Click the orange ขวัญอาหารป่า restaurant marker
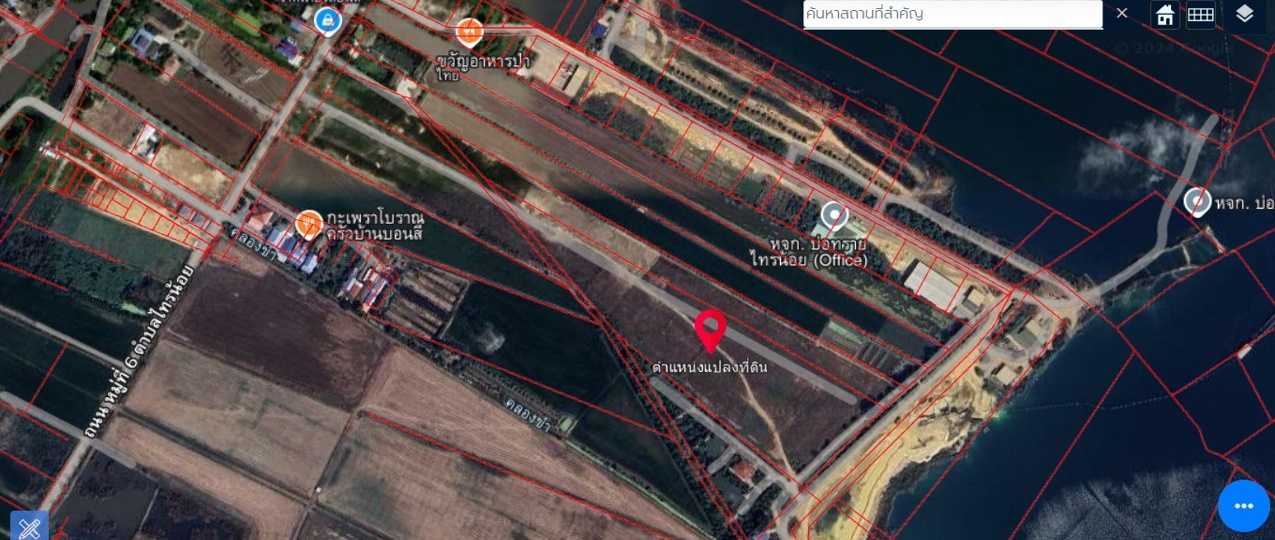Image resolution: width=1275 pixels, height=540 pixels. click(469, 31)
